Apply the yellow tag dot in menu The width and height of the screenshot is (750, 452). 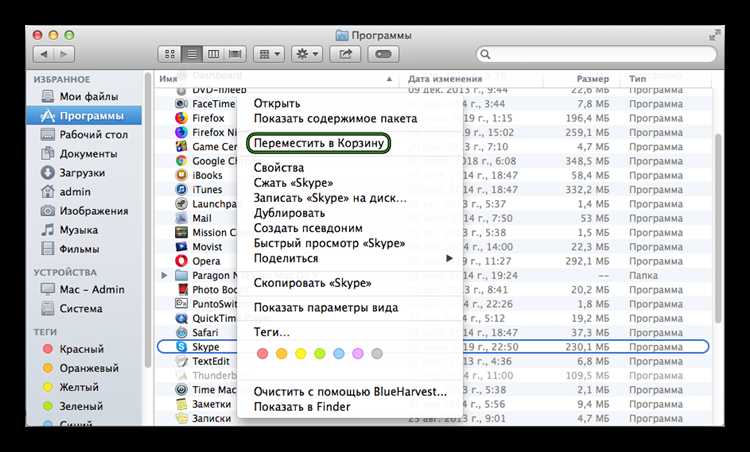click(x=300, y=353)
